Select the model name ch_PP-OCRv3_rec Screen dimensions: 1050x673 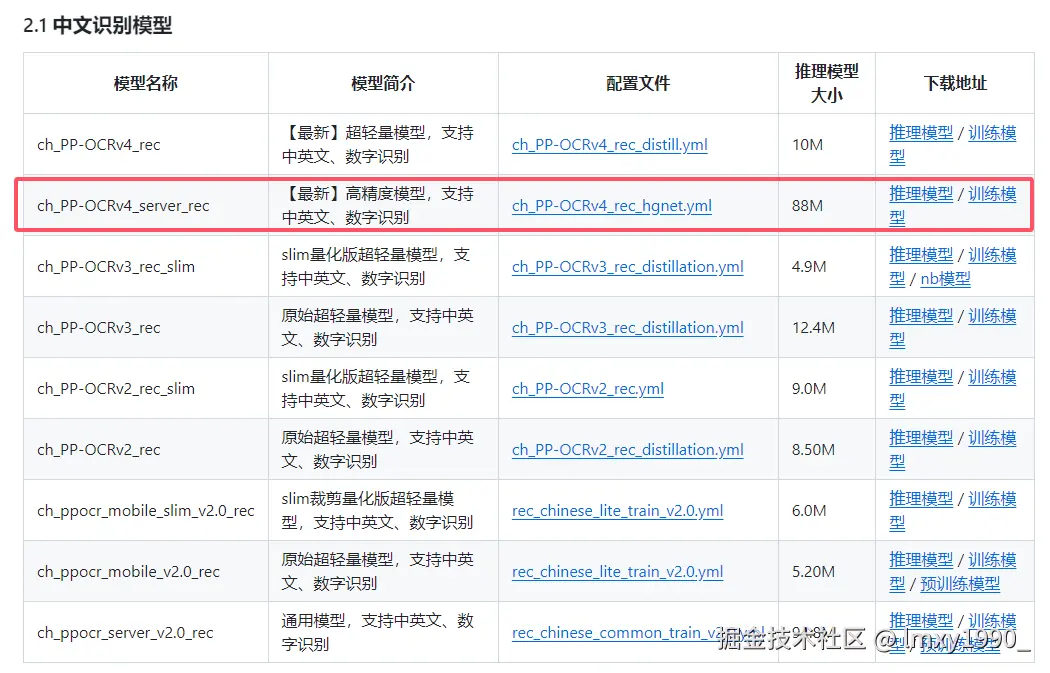pos(98,327)
